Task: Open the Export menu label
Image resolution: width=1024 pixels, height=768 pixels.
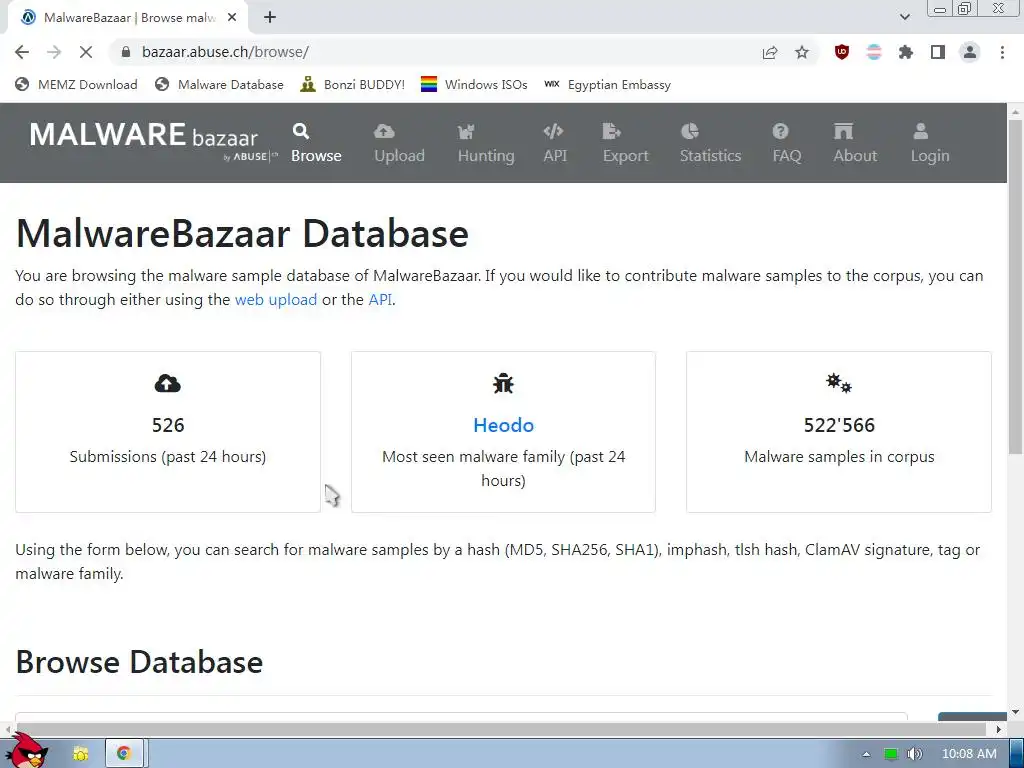Action: pos(626,155)
